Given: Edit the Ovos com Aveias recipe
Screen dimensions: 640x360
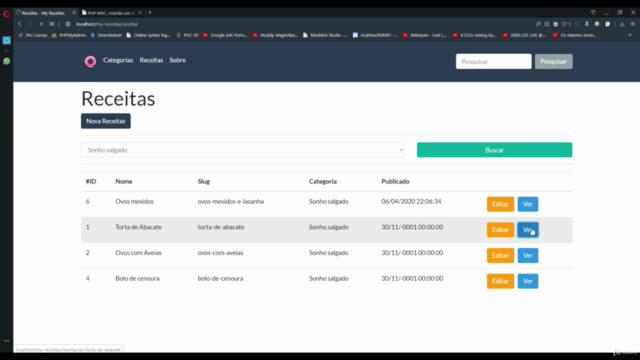Looking at the screenshot, I should pos(500,256).
